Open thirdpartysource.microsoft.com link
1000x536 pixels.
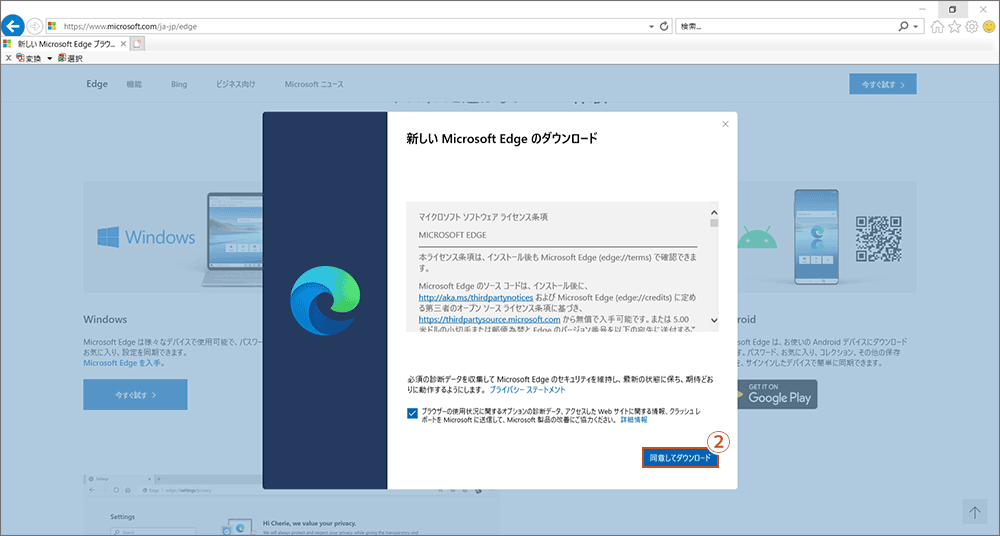coord(489,319)
